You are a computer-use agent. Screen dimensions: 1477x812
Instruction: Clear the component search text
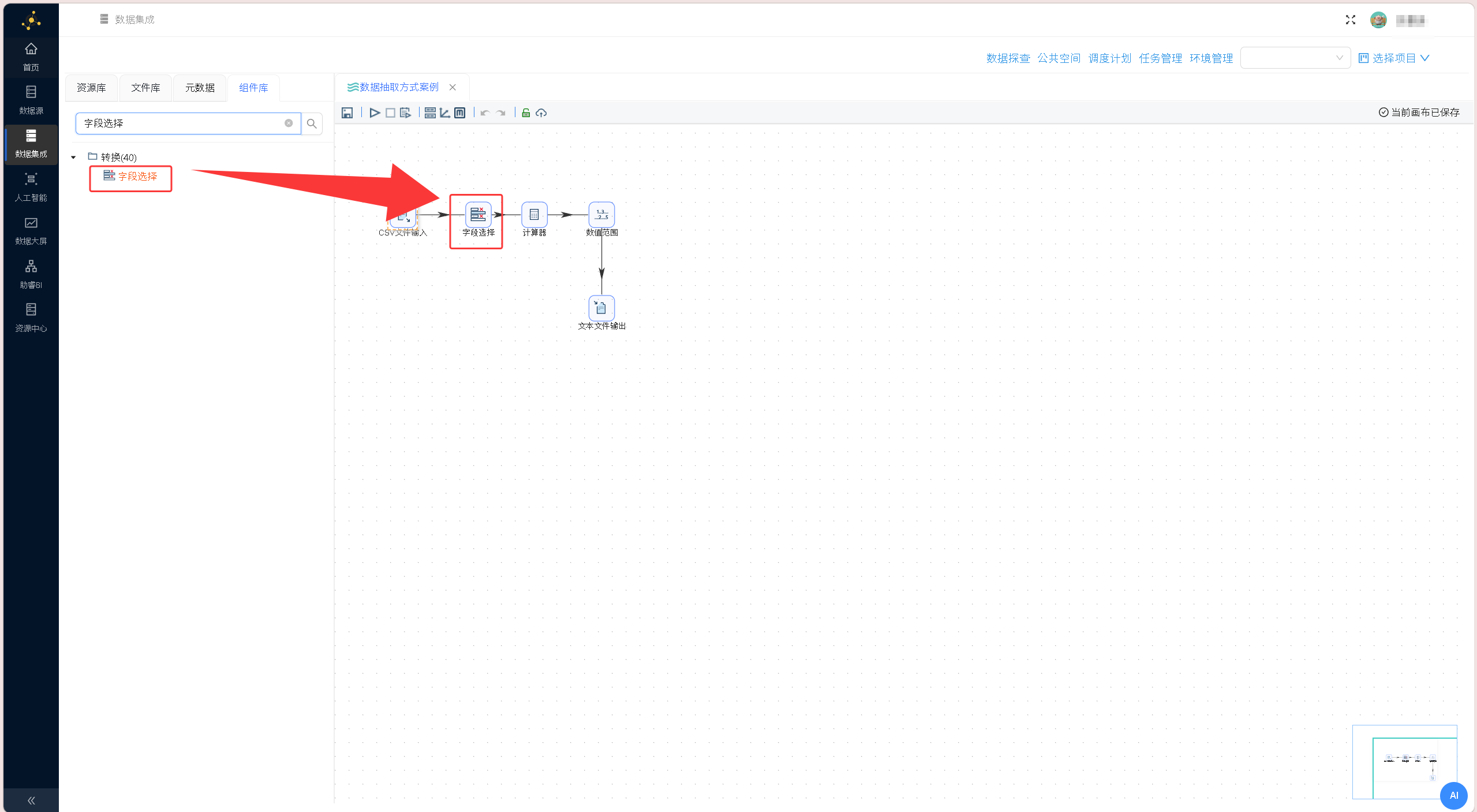[x=289, y=124]
